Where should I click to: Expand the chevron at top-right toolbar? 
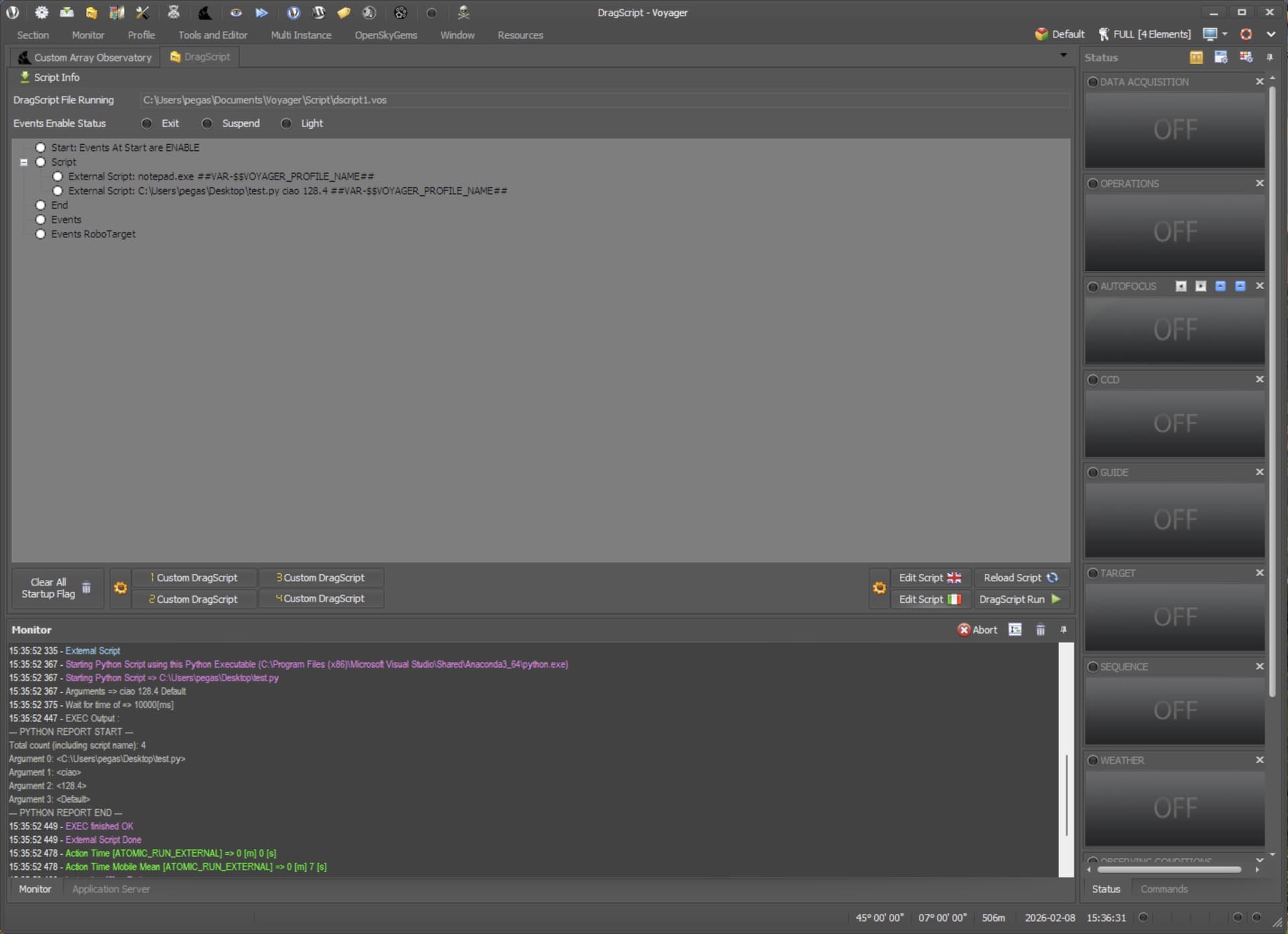tap(1271, 34)
